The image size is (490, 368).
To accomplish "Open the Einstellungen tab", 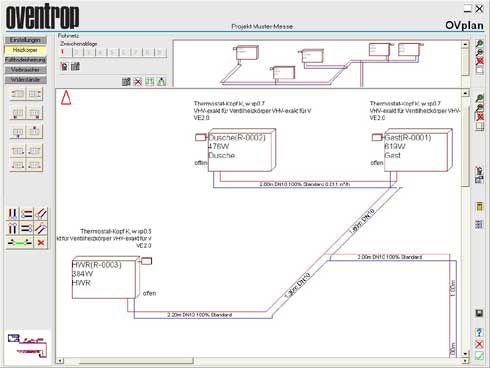I will 25,40.
